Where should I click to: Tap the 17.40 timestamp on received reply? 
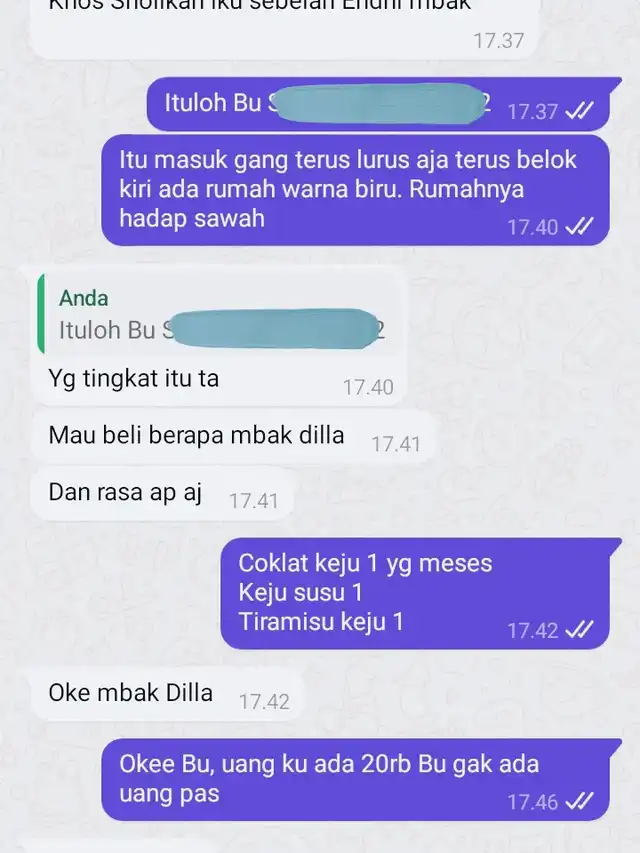coord(368,387)
